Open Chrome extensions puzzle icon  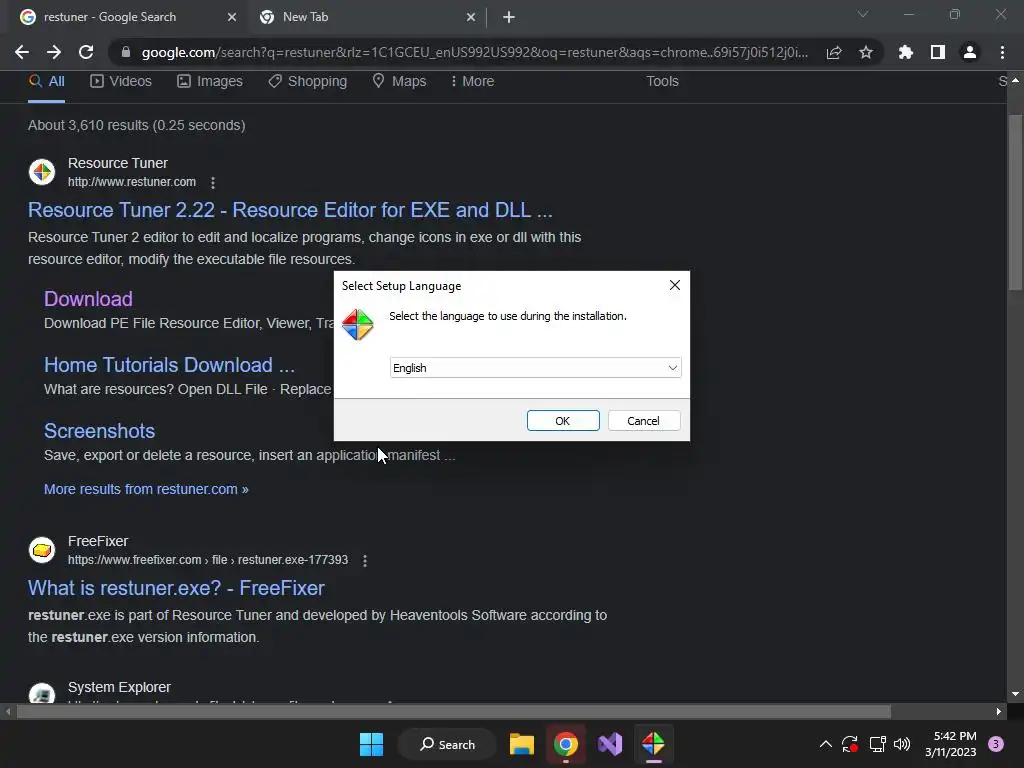[x=906, y=52]
